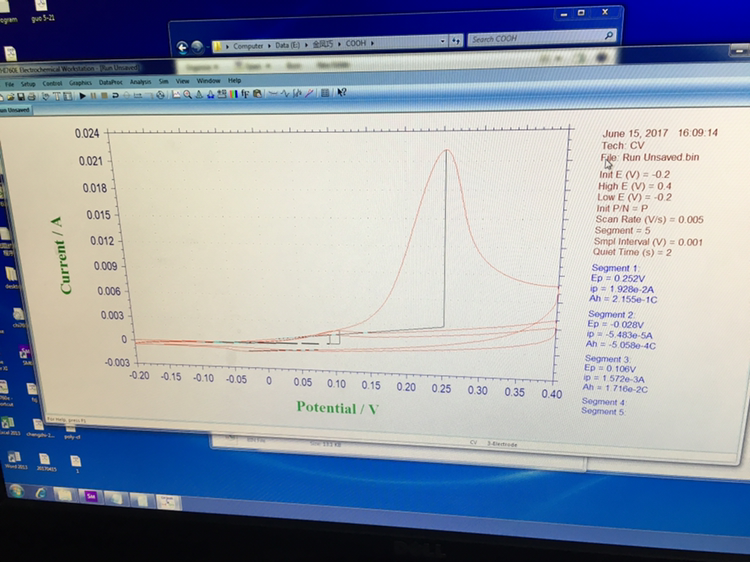Select the 20170415 desktop file

pos(46,463)
